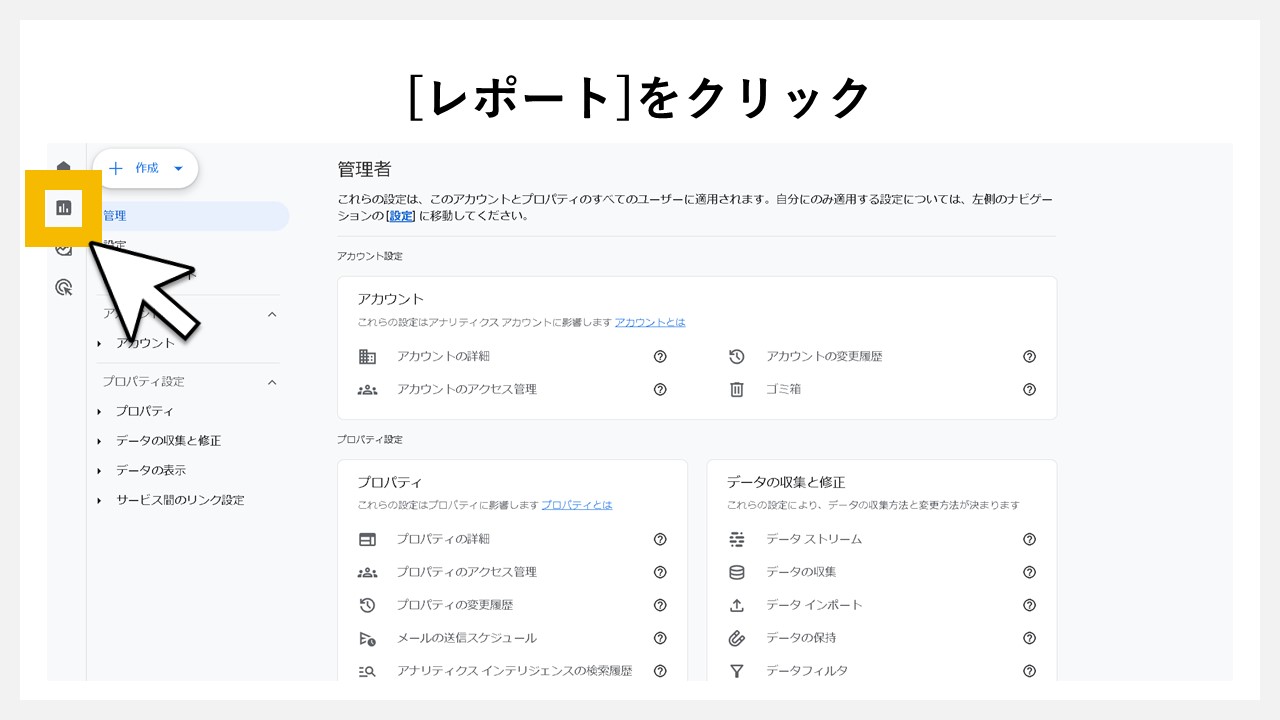Click the building icon beside アカウントの詳細
Viewport: 1280px width, 720px height.
click(x=367, y=356)
